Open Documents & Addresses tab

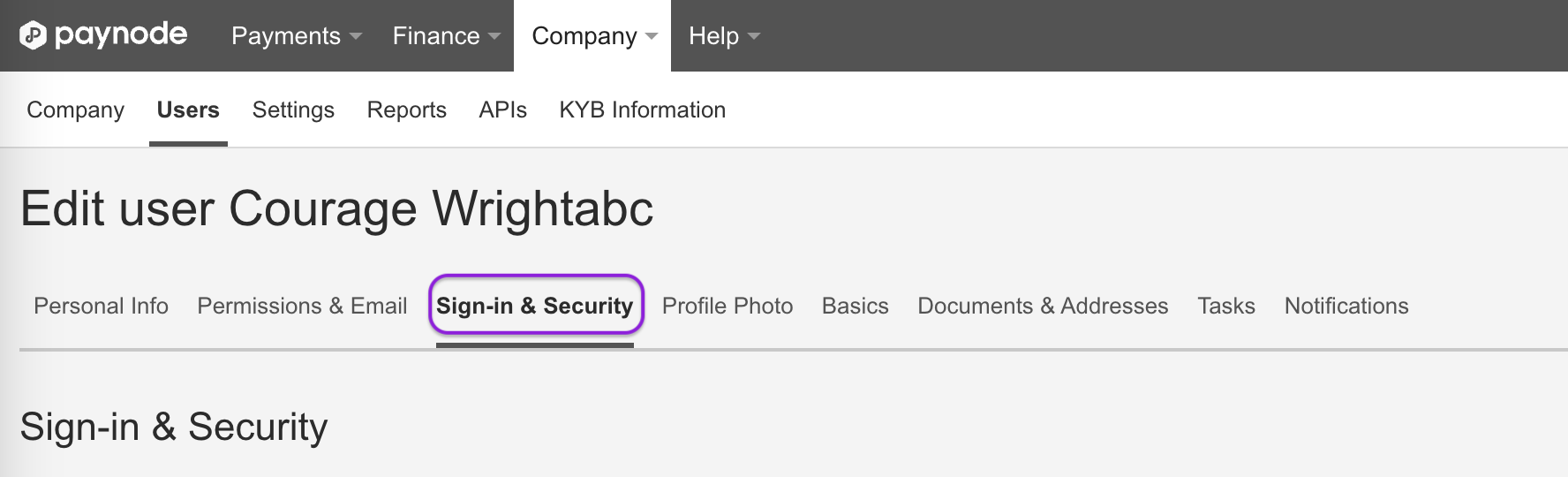tap(1043, 306)
